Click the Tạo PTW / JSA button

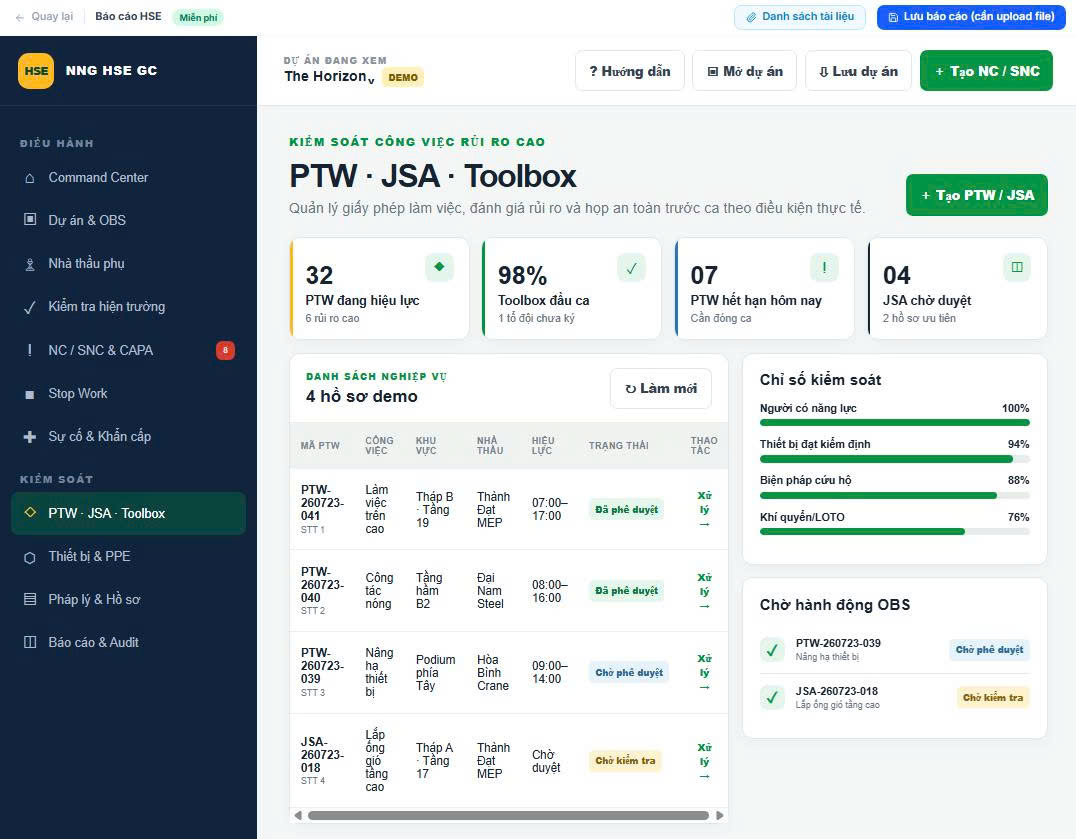point(976,196)
